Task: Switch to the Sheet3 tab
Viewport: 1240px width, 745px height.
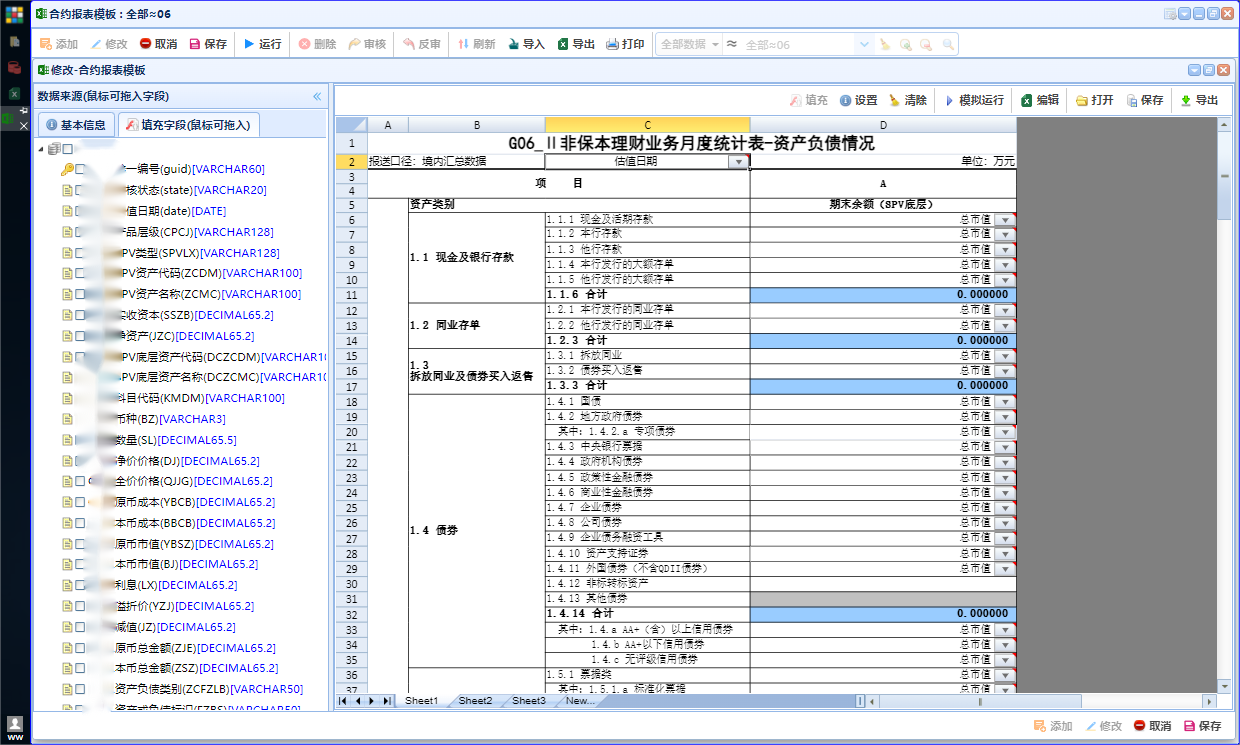Action: coord(529,701)
